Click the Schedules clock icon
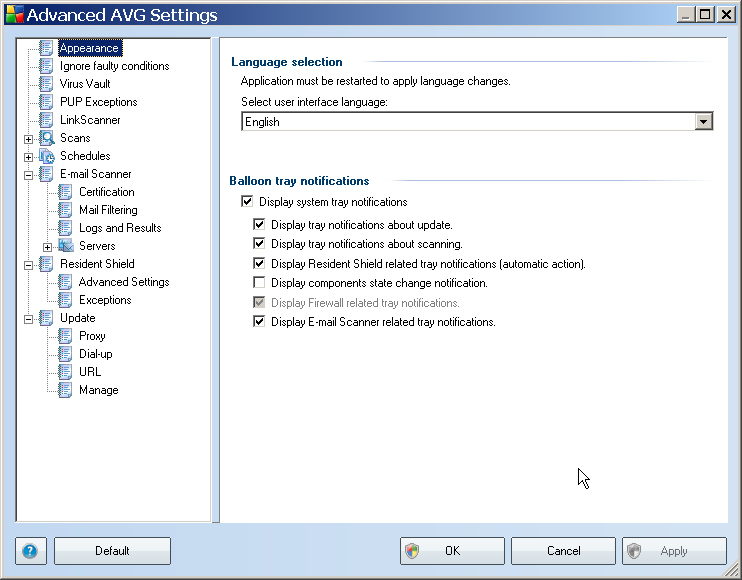Screen dimensions: 742x580 46,156
